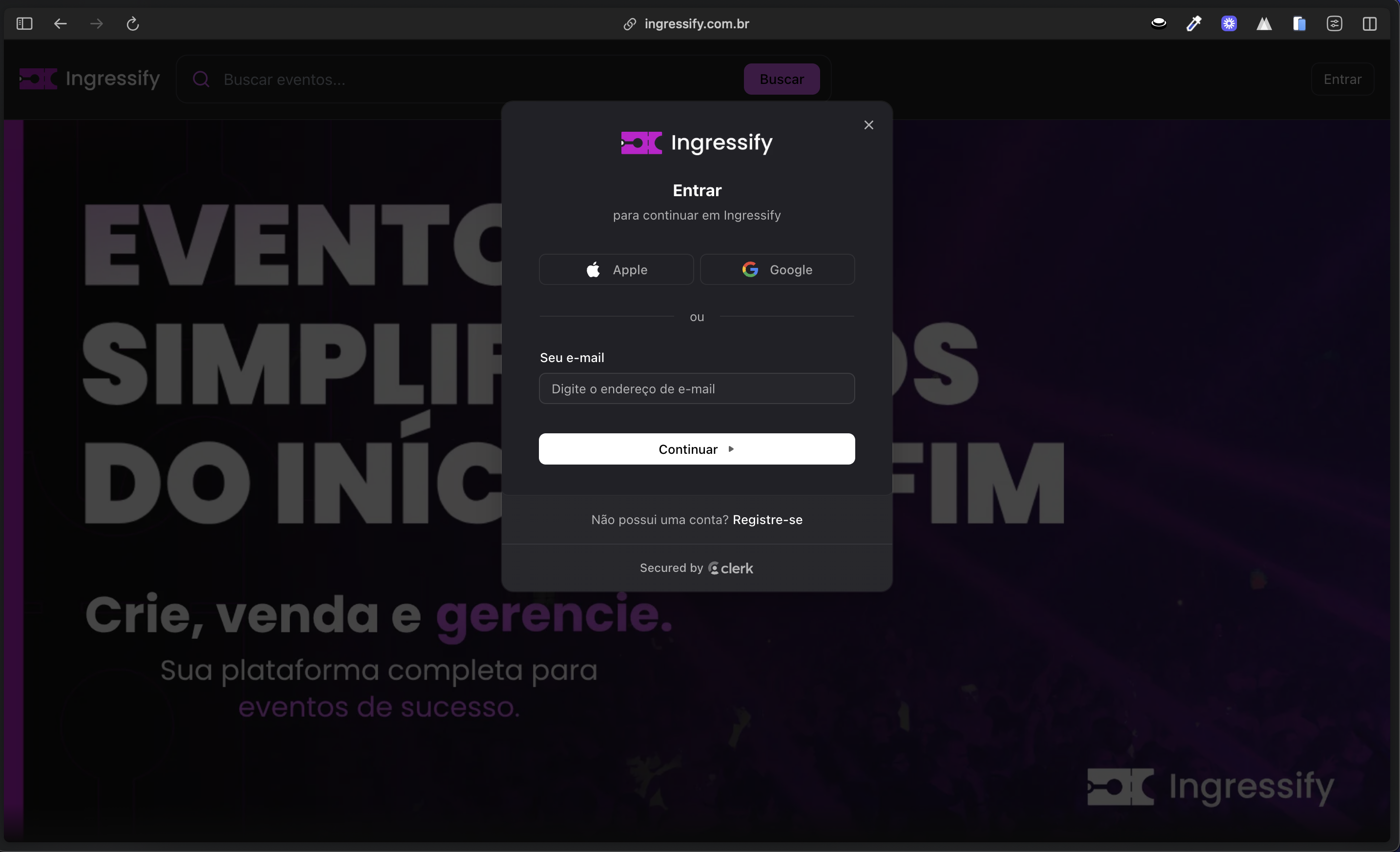Focus the Seu e-mail input field
The height and width of the screenshot is (852, 1400).
pyautogui.click(x=697, y=388)
